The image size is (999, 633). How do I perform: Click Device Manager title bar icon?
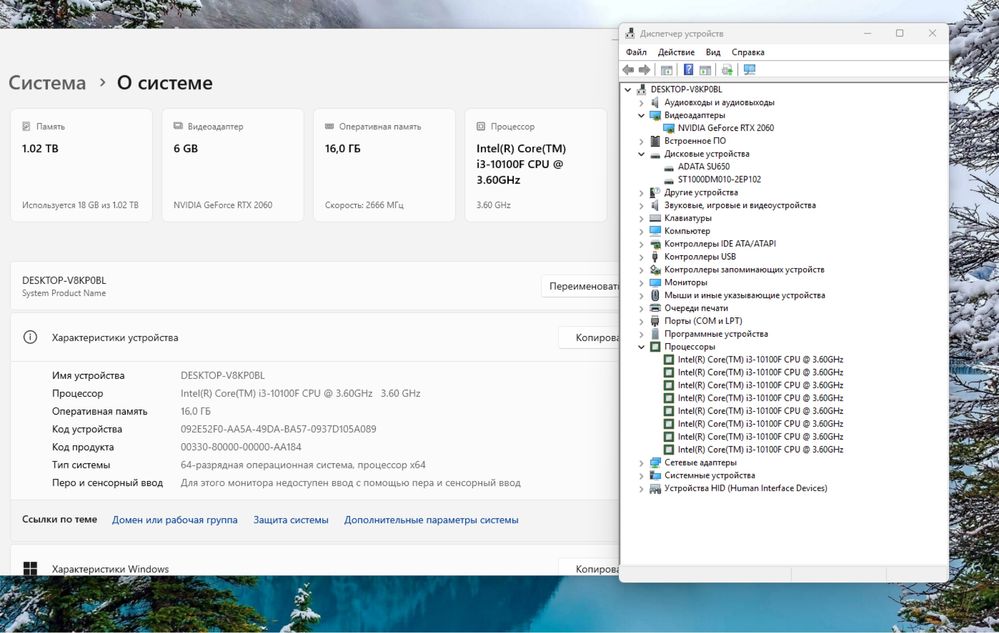[x=630, y=33]
